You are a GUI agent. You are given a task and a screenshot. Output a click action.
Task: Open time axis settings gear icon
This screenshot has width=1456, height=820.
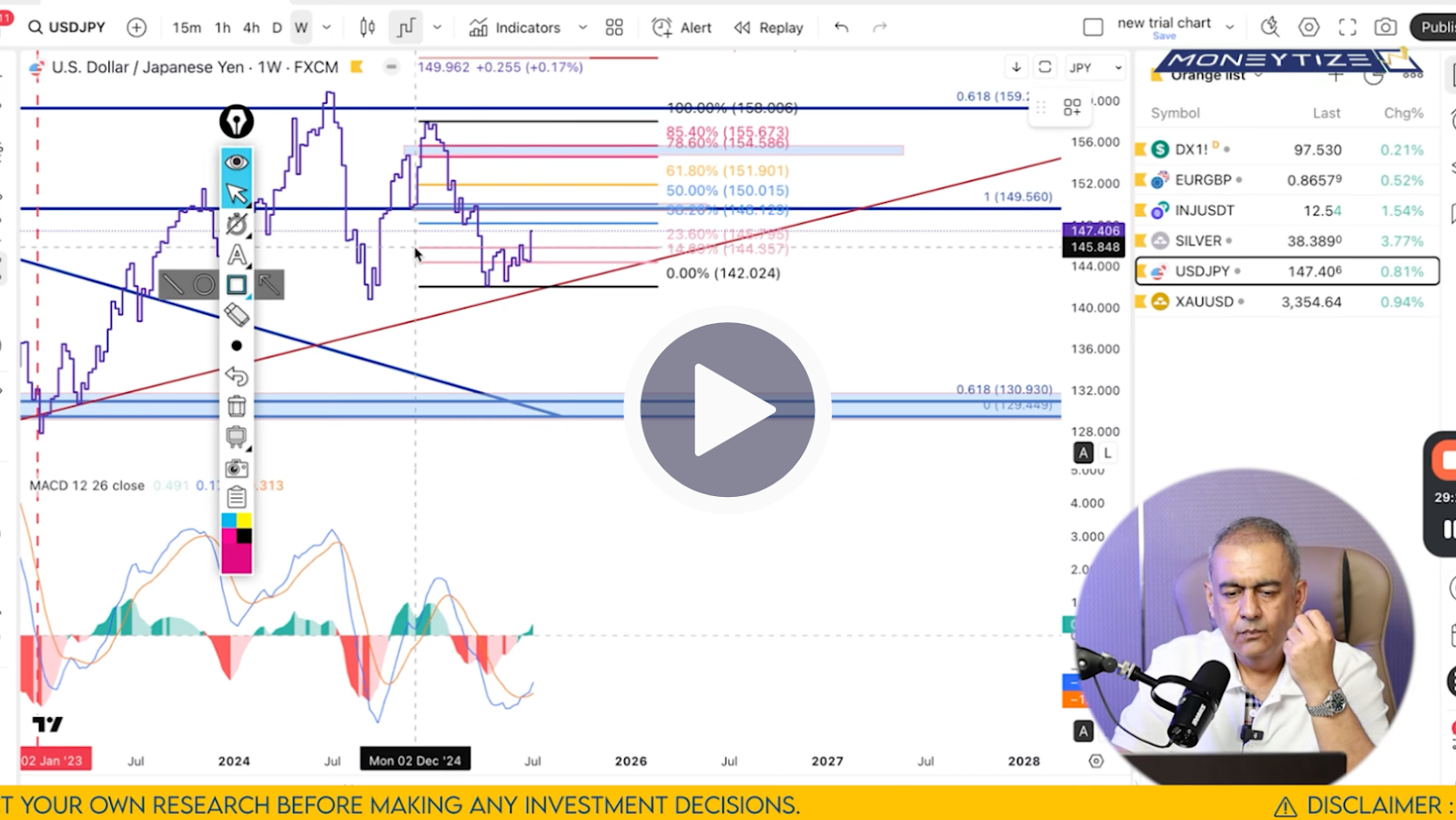coord(1097,761)
